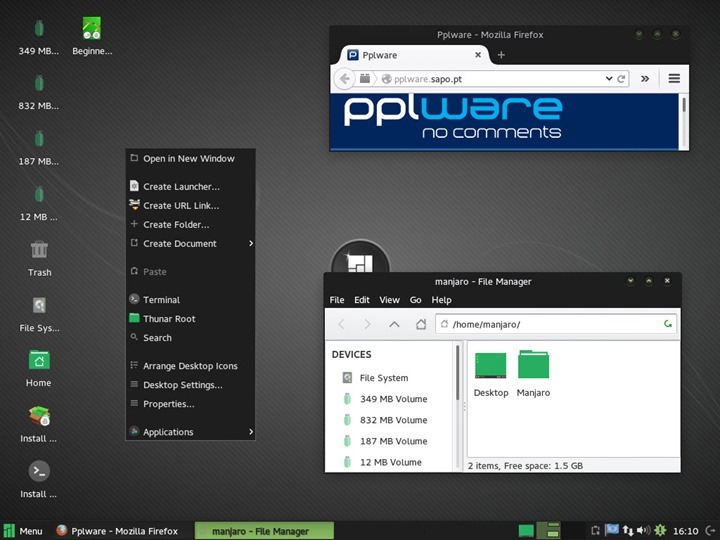Viewport: 720px width, 540px height.
Task: Click the 16:10 clock in panel
Action: tap(685, 531)
